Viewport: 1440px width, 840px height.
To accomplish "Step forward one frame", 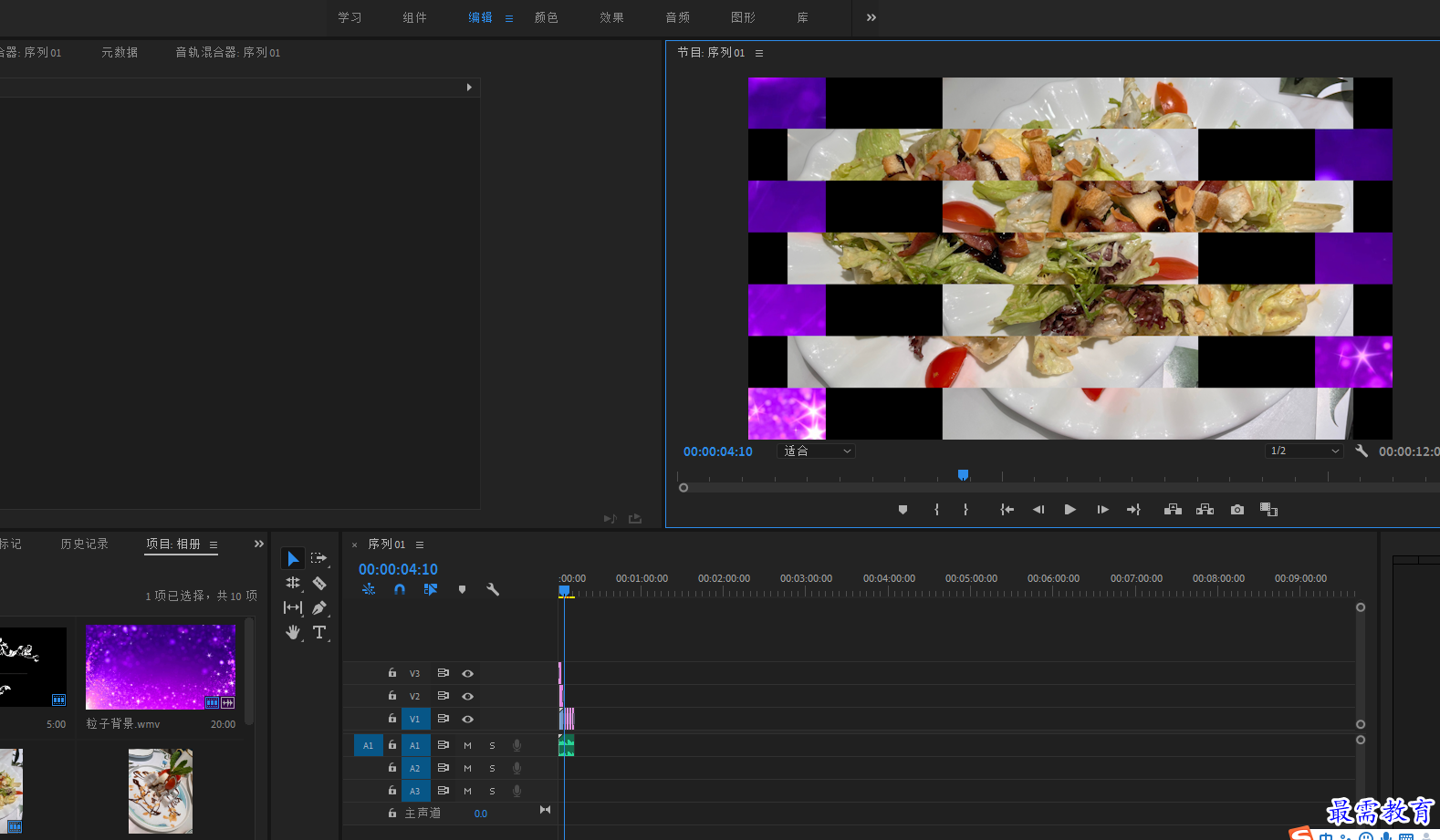I will (x=1102, y=510).
